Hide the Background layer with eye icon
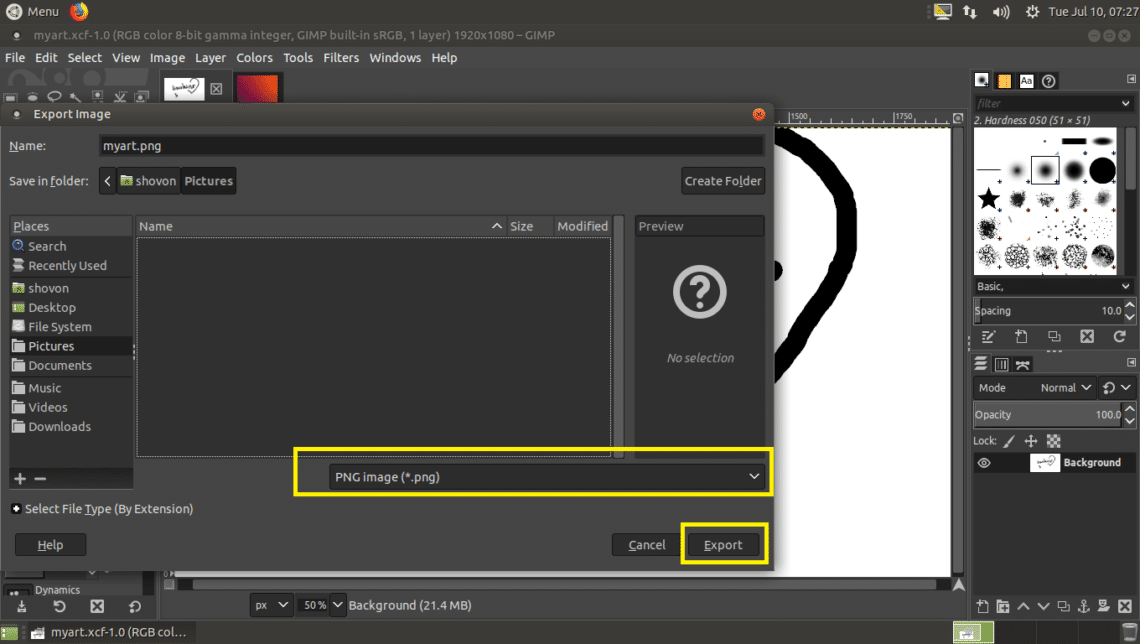Image resolution: width=1140 pixels, height=644 pixels. pos(984,463)
